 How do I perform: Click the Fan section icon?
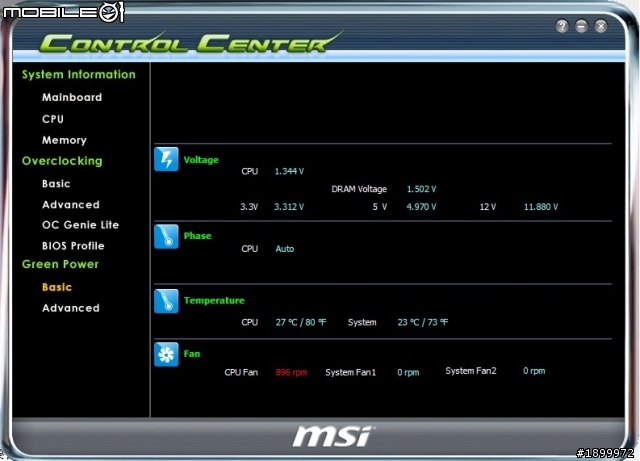(166, 354)
